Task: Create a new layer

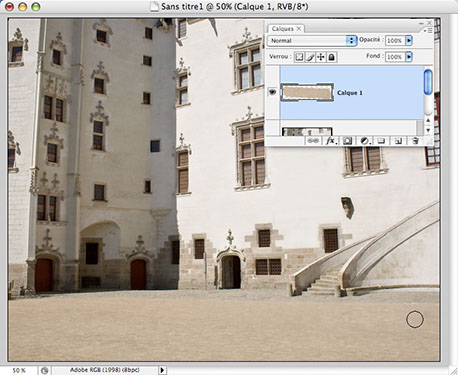Action: click(398, 141)
